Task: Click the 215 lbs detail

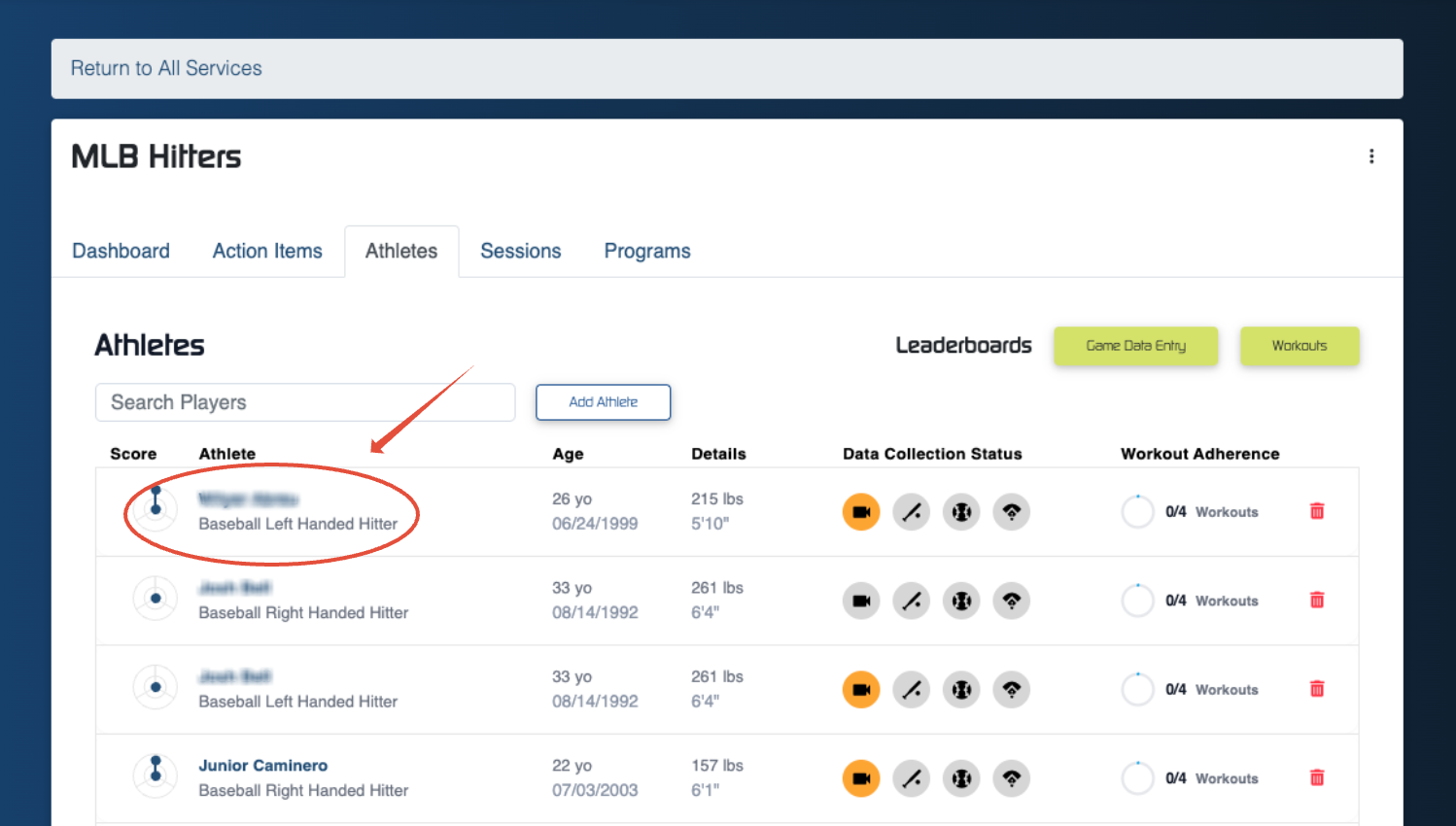Action: 717,499
